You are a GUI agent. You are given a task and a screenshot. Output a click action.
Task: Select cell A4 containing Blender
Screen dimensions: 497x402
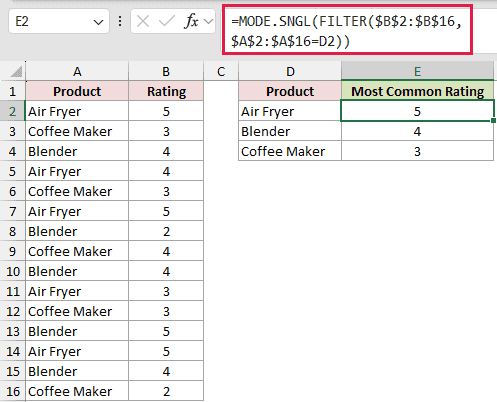pos(77,151)
